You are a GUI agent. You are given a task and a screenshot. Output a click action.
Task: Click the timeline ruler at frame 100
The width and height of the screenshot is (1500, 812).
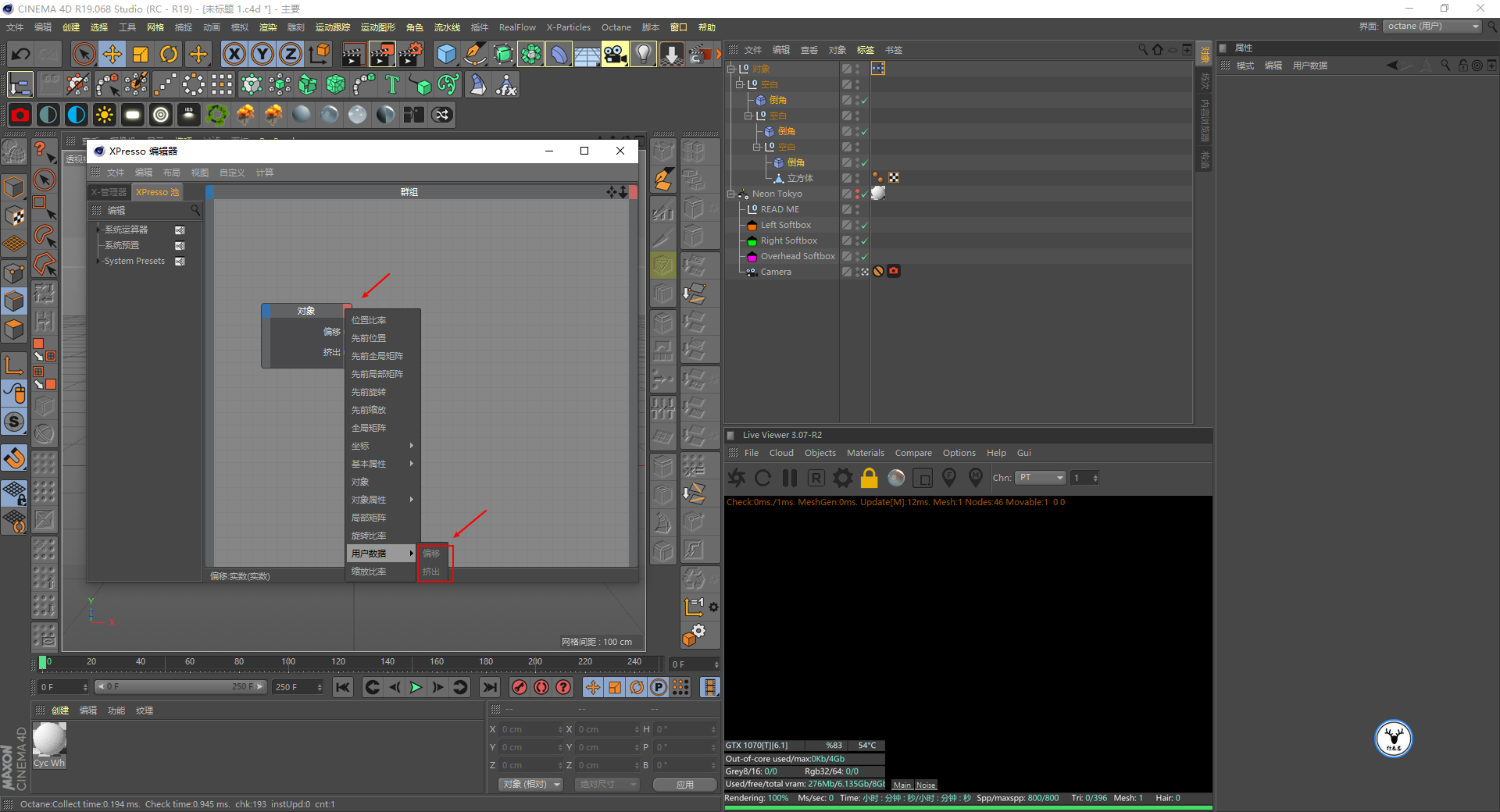pyautogui.click(x=288, y=662)
